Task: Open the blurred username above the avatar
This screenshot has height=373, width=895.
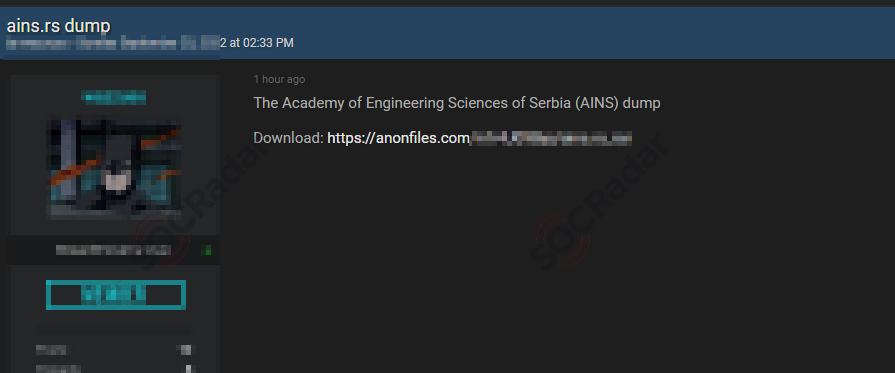Action: pyautogui.click(x=114, y=98)
